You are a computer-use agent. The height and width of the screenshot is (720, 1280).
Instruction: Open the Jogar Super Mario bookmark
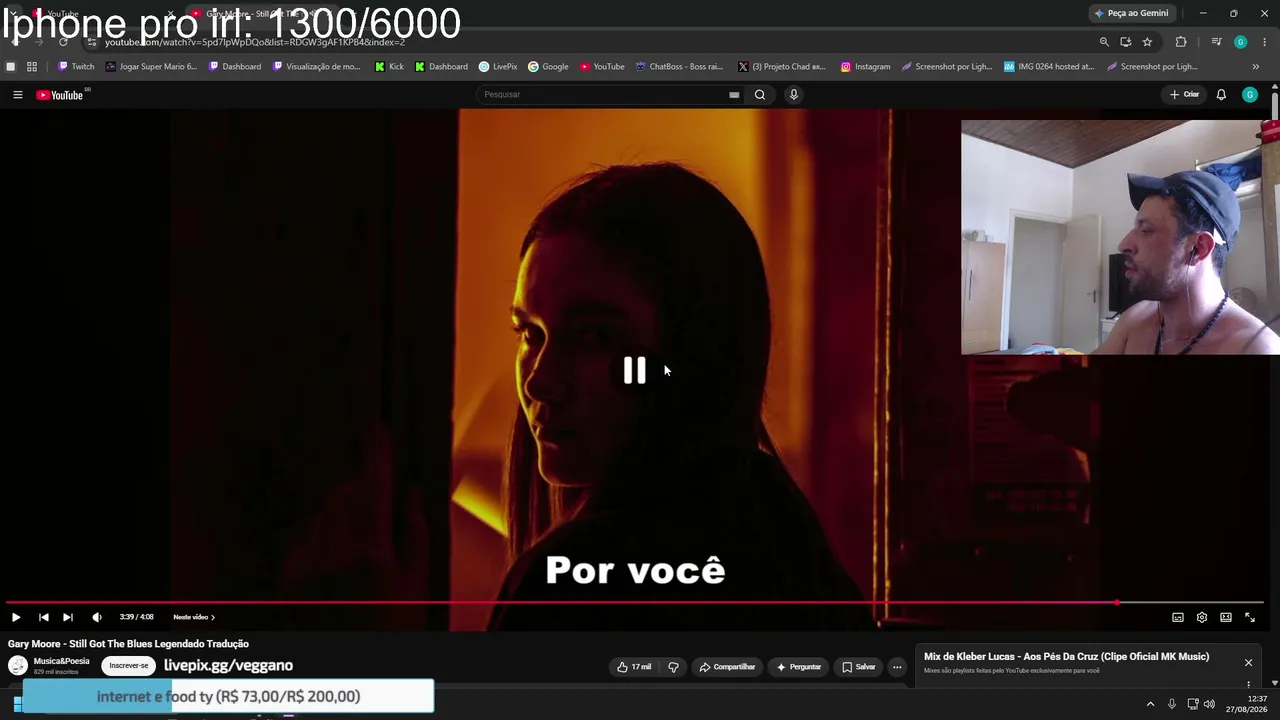[x=151, y=67]
